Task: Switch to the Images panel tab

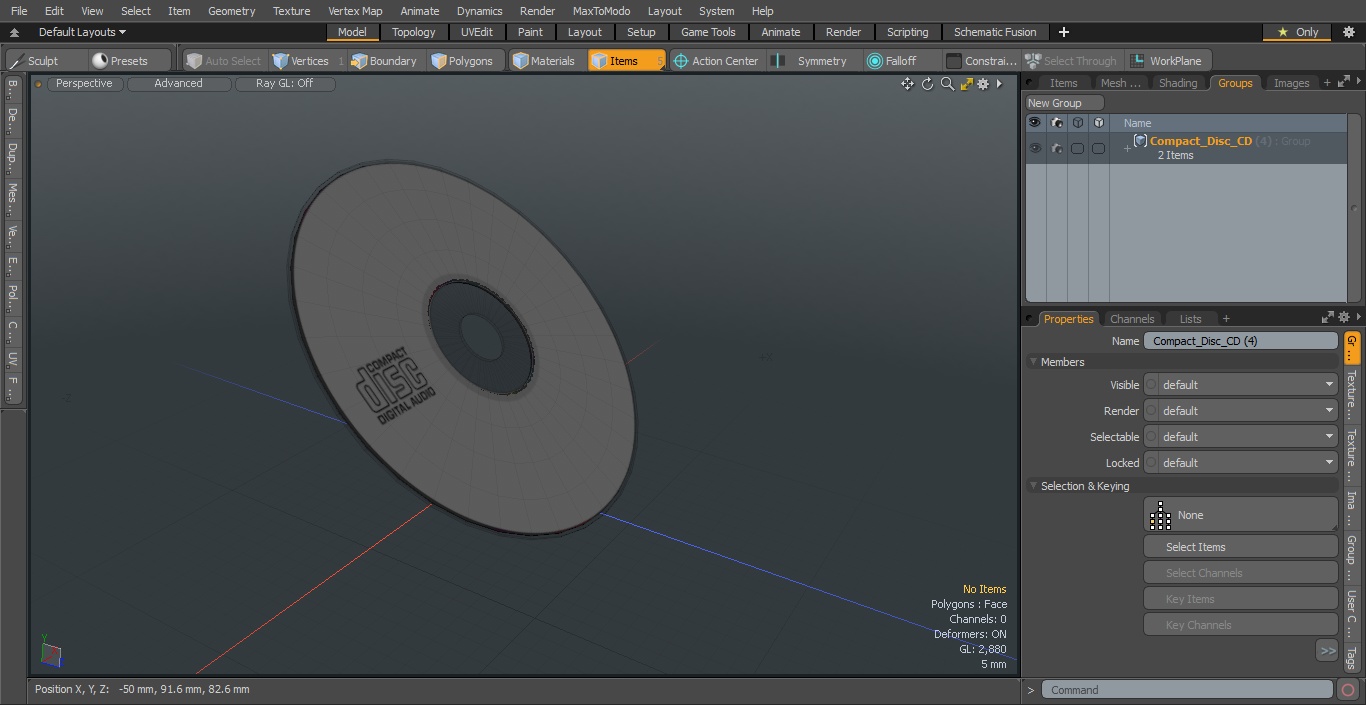Action: pos(1291,83)
